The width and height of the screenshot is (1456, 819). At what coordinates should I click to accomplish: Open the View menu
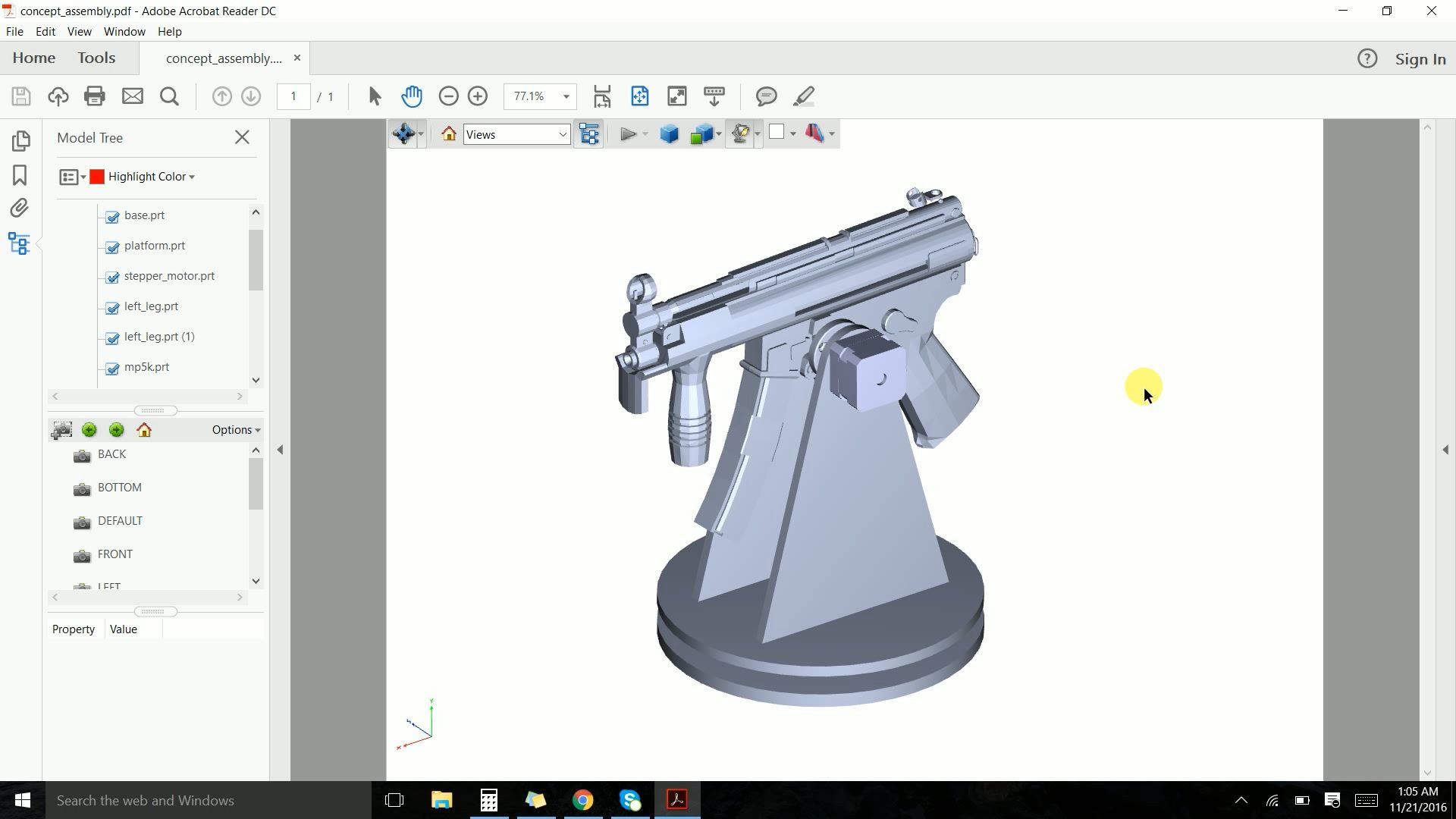(79, 31)
